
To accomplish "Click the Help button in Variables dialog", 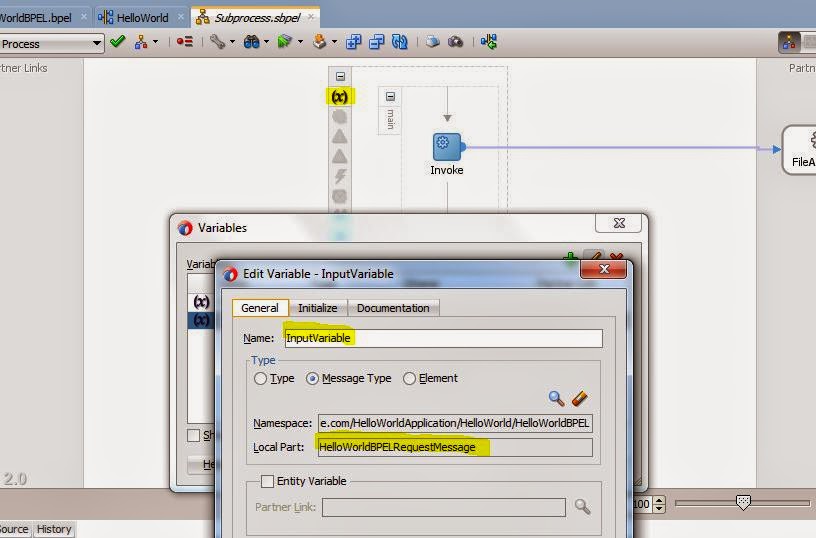I will tap(202, 464).
